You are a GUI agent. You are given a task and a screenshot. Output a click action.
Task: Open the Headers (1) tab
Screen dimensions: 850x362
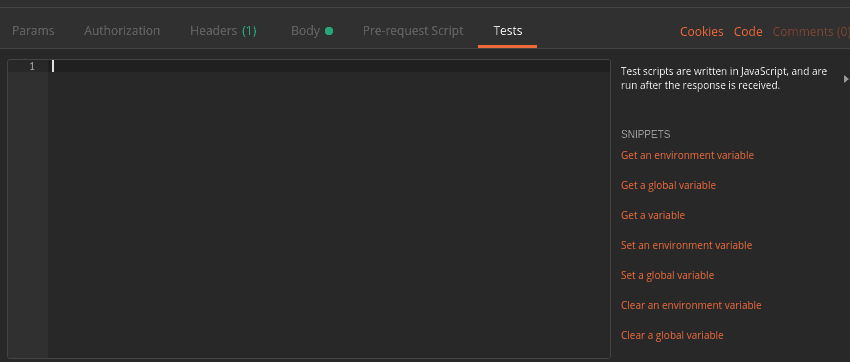[x=223, y=31]
